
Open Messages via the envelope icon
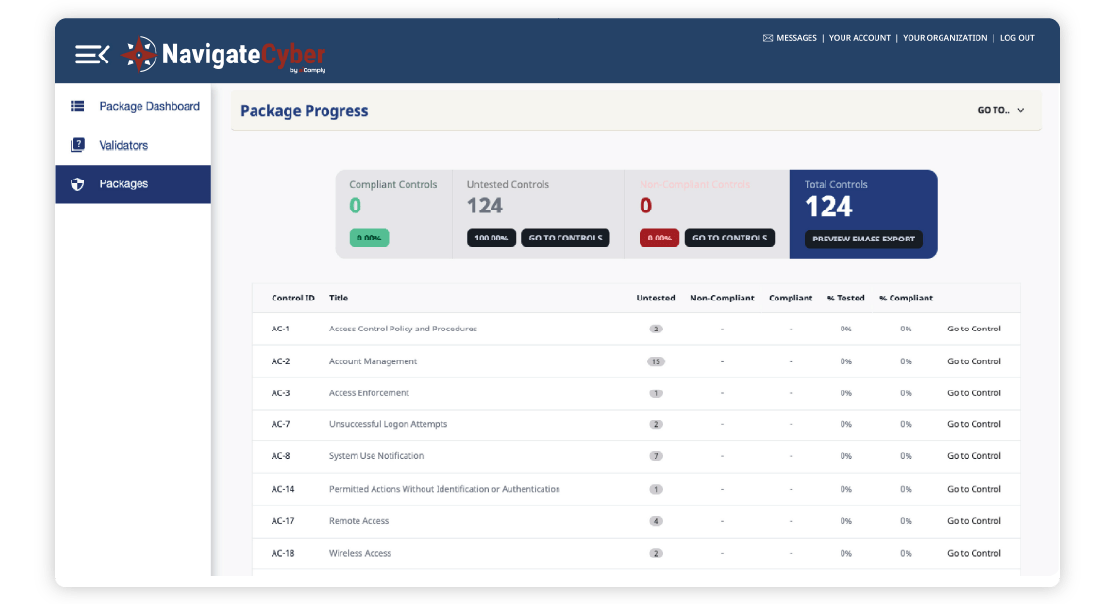pos(767,38)
